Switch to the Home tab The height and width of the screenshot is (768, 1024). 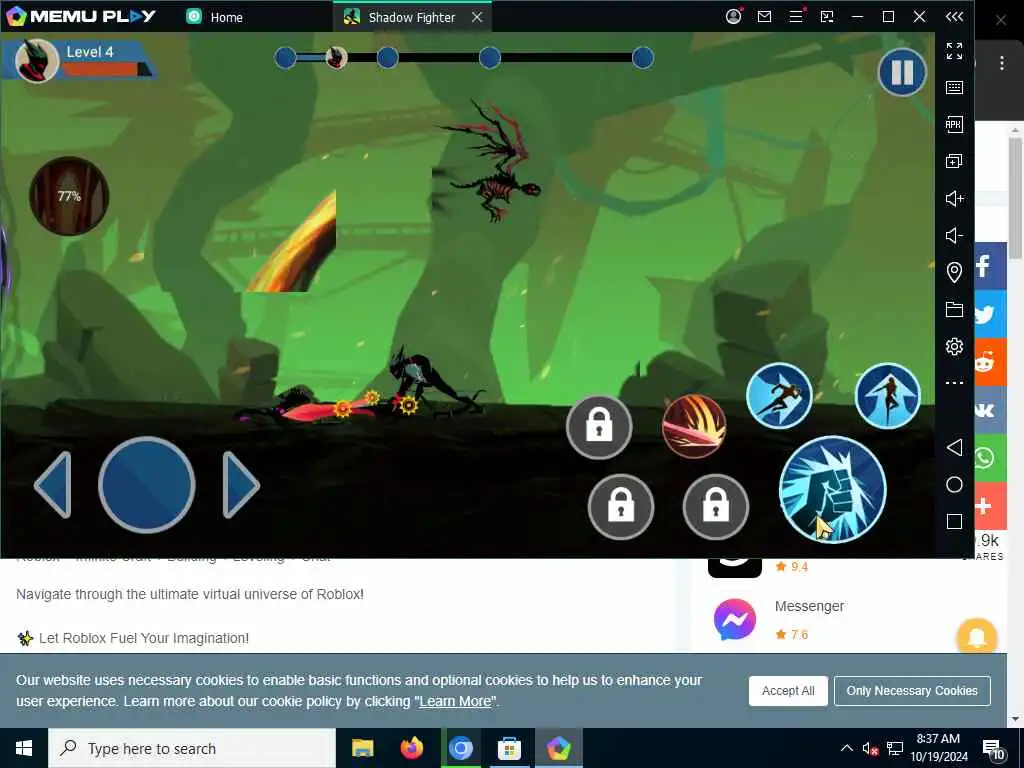[x=214, y=17]
